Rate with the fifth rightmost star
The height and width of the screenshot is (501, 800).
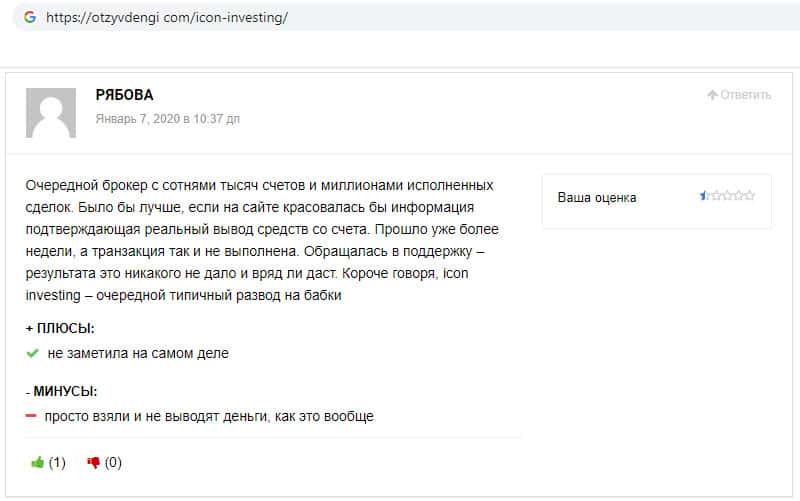point(750,196)
